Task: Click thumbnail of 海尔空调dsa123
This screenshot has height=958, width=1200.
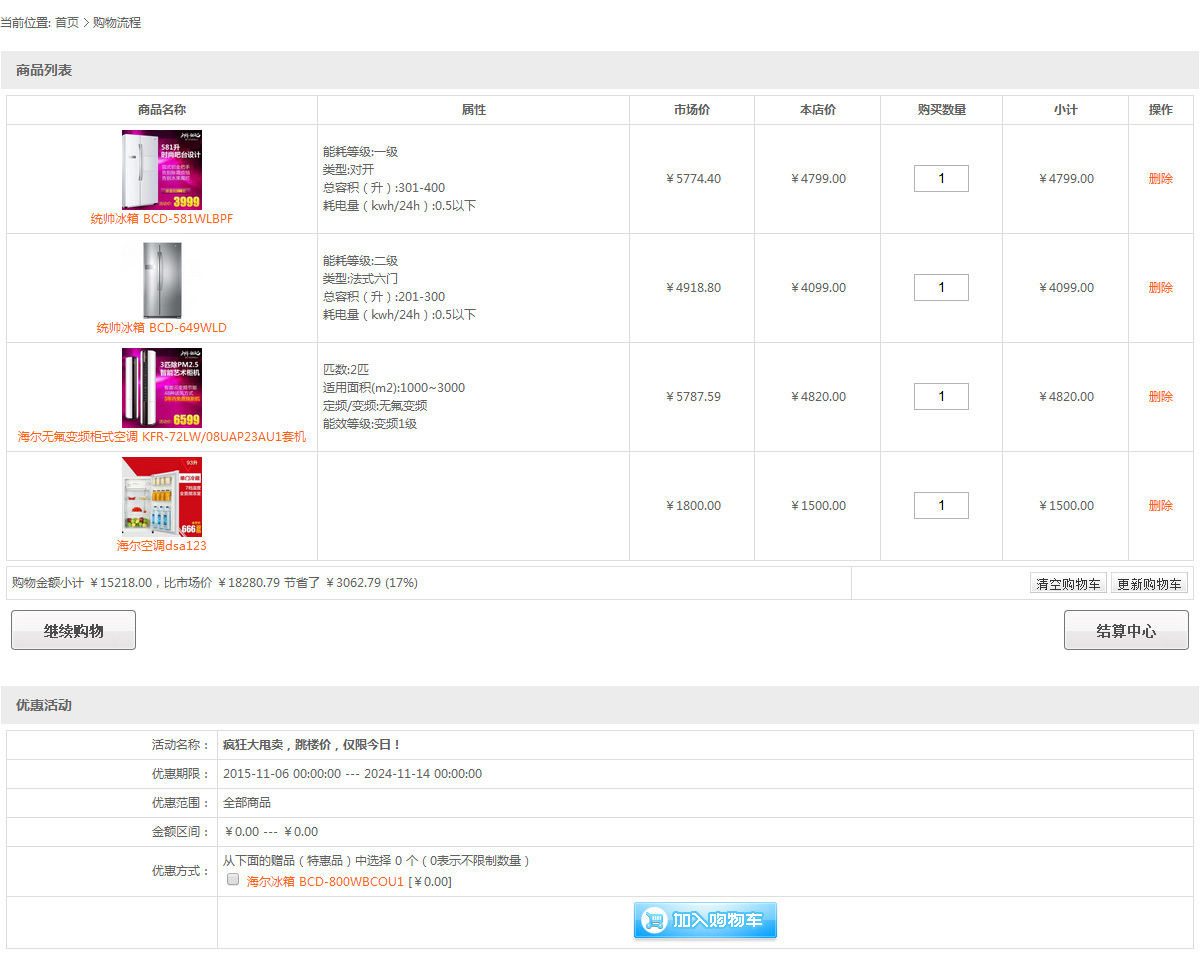Action: pos(162,497)
